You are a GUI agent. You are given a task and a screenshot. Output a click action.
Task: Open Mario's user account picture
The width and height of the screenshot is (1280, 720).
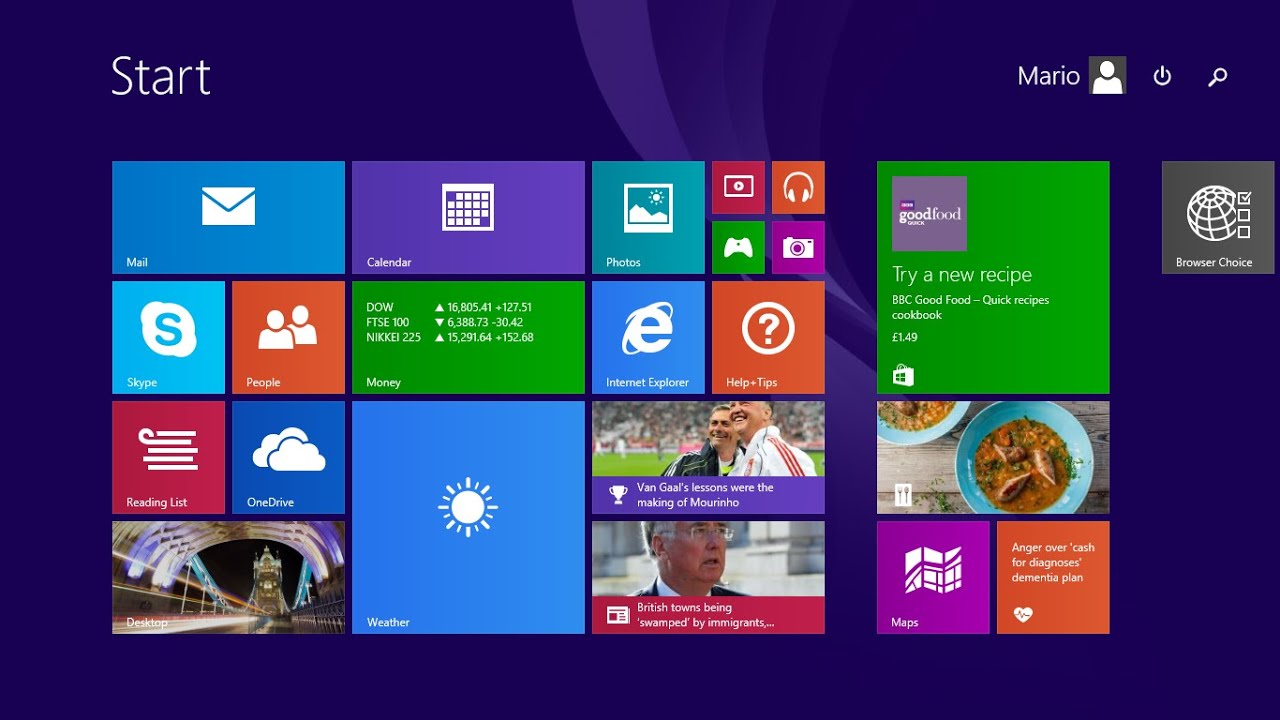[x=1108, y=76]
